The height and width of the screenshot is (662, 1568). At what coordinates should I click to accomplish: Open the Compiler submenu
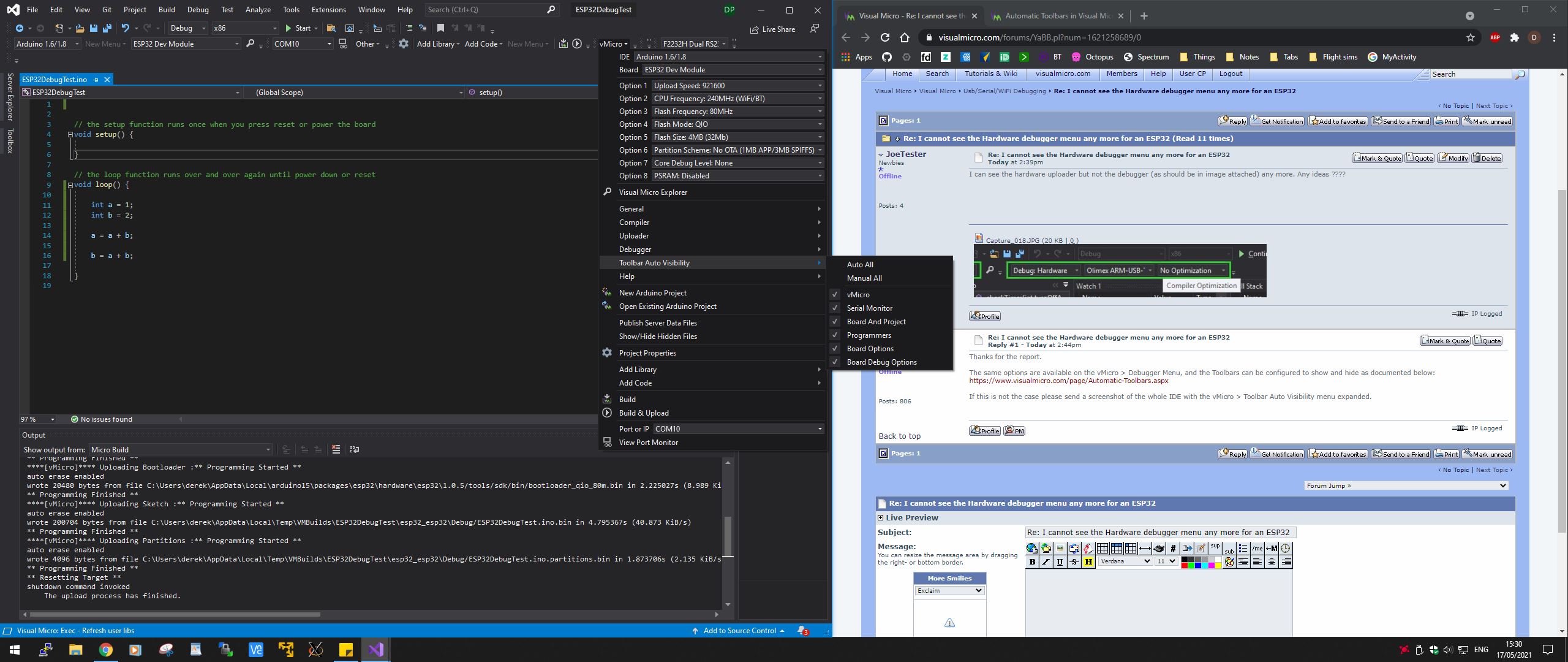coord(713,223)
